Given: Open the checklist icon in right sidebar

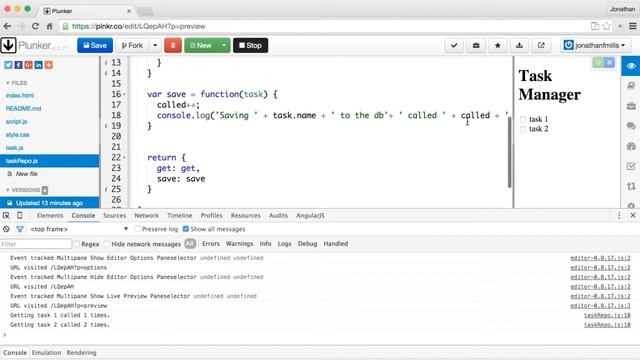Looking at the screenshot, I should 631,166.
